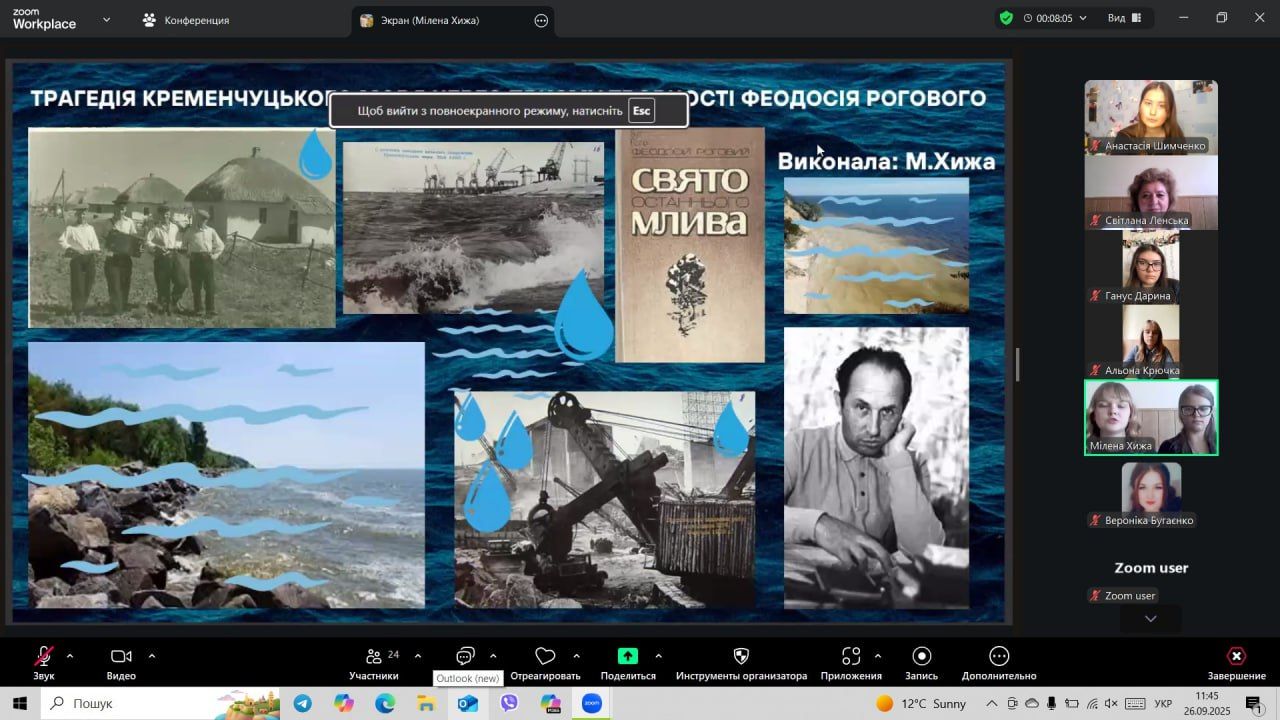The width and height of the screenshot is (1280, 720).
Task: Select Анастасія Шимченко video thumbnail
Action: (x=1151, y=116)
